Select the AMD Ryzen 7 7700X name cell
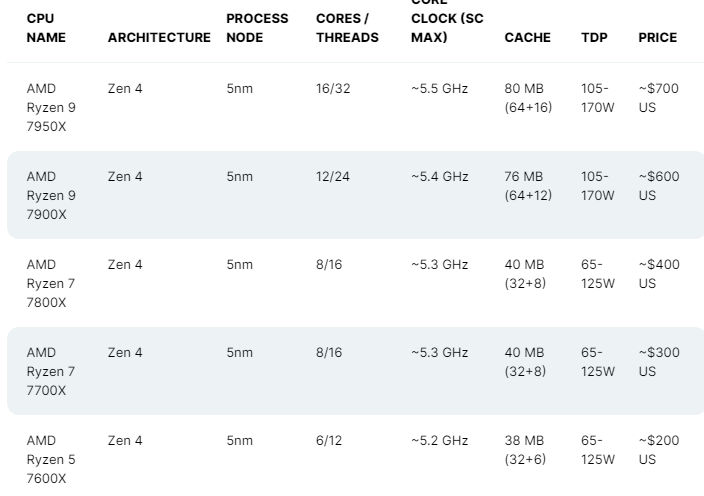 point(51,371)
